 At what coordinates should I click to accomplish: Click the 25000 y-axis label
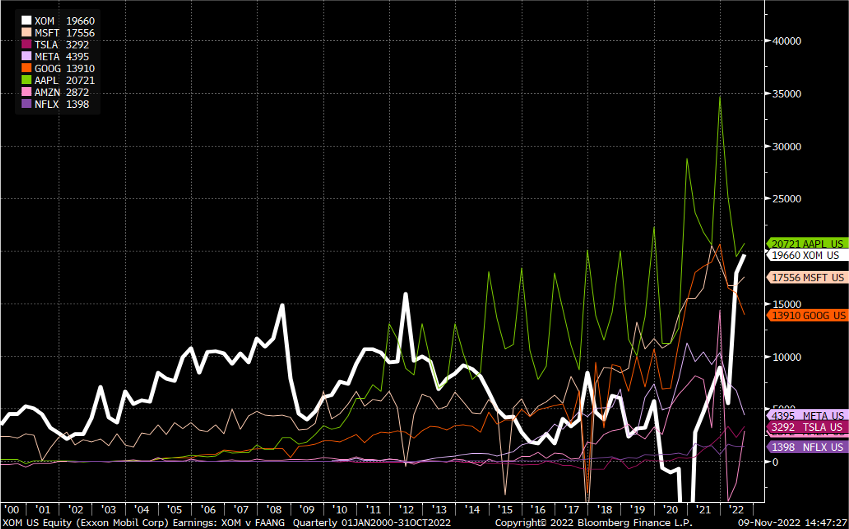pos(787,199)
